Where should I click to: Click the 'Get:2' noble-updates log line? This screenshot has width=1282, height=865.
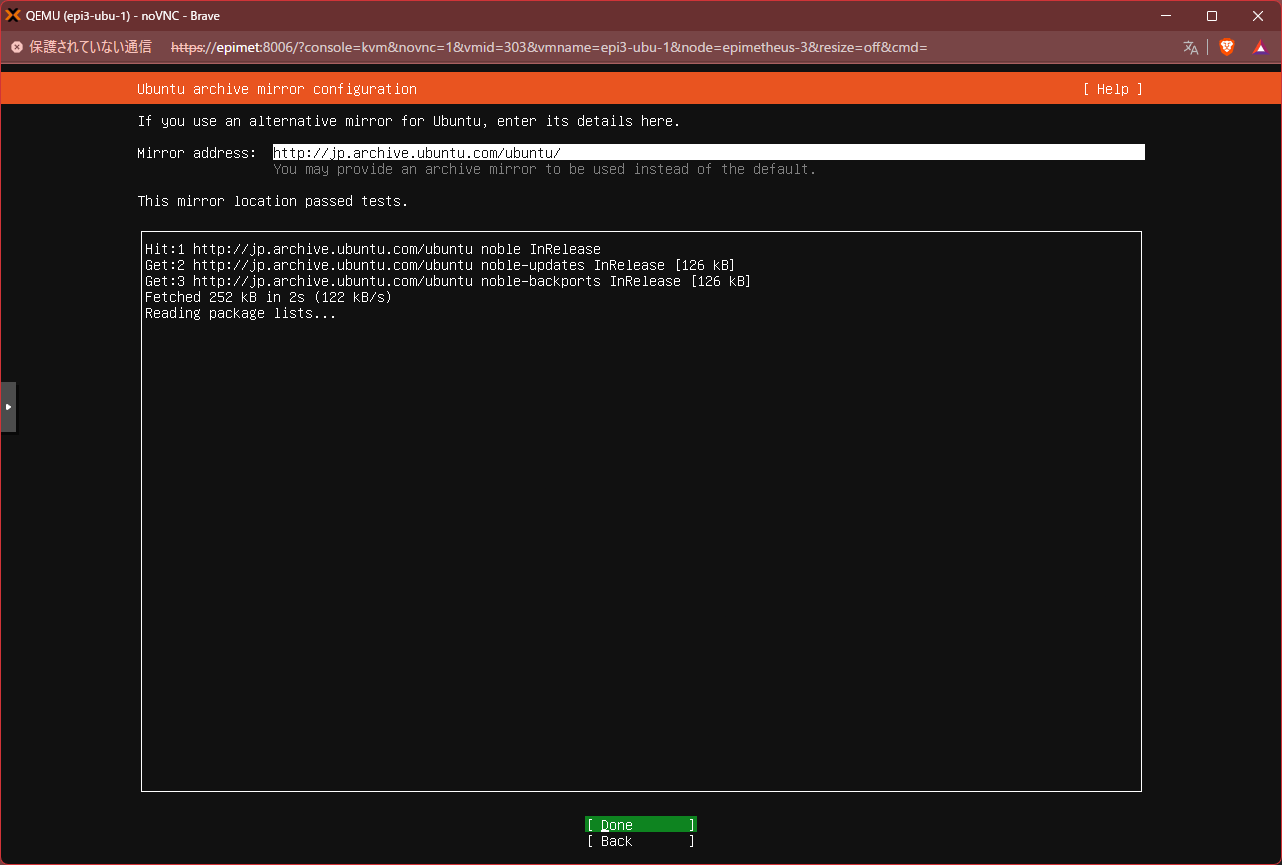(x=440, y=265)
